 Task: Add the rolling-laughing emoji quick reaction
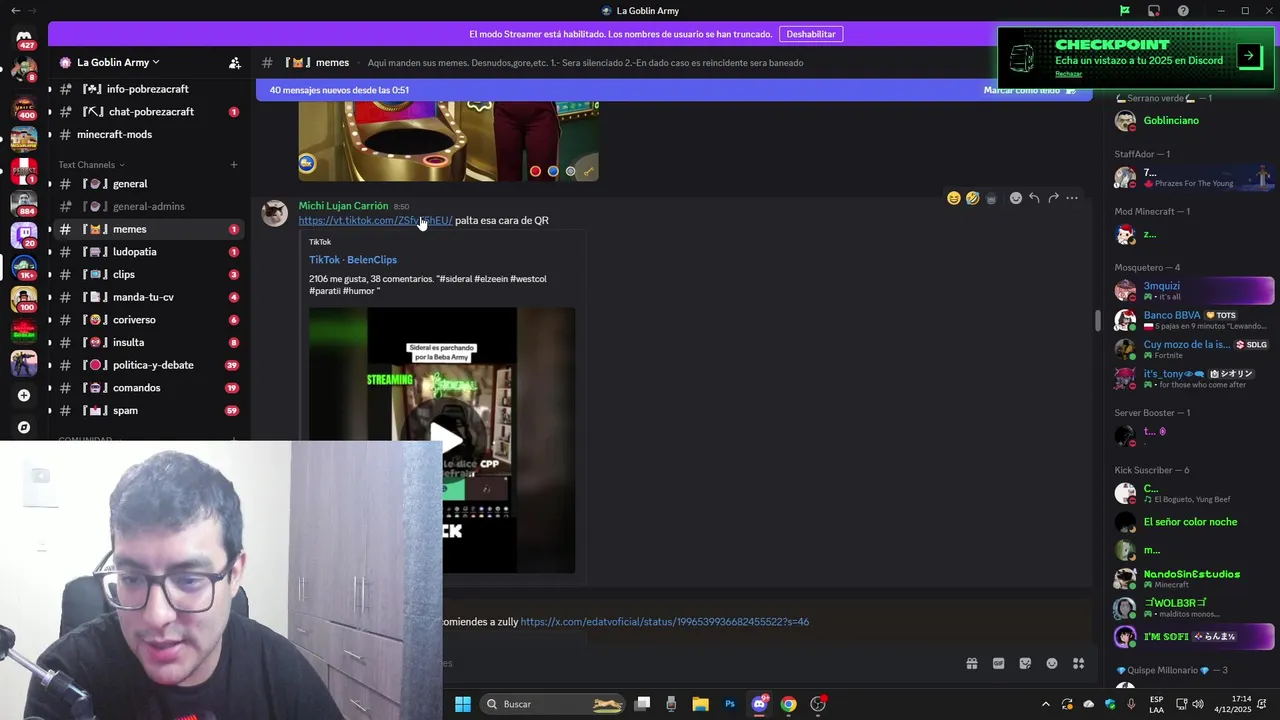click(972, 198)
